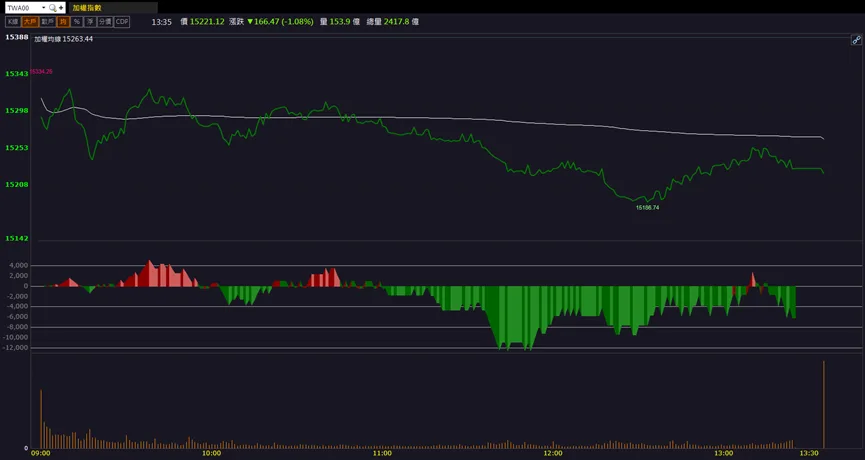Click the tall closing volume bar at 13:30

pyautogui.click(x=824, y=404)
